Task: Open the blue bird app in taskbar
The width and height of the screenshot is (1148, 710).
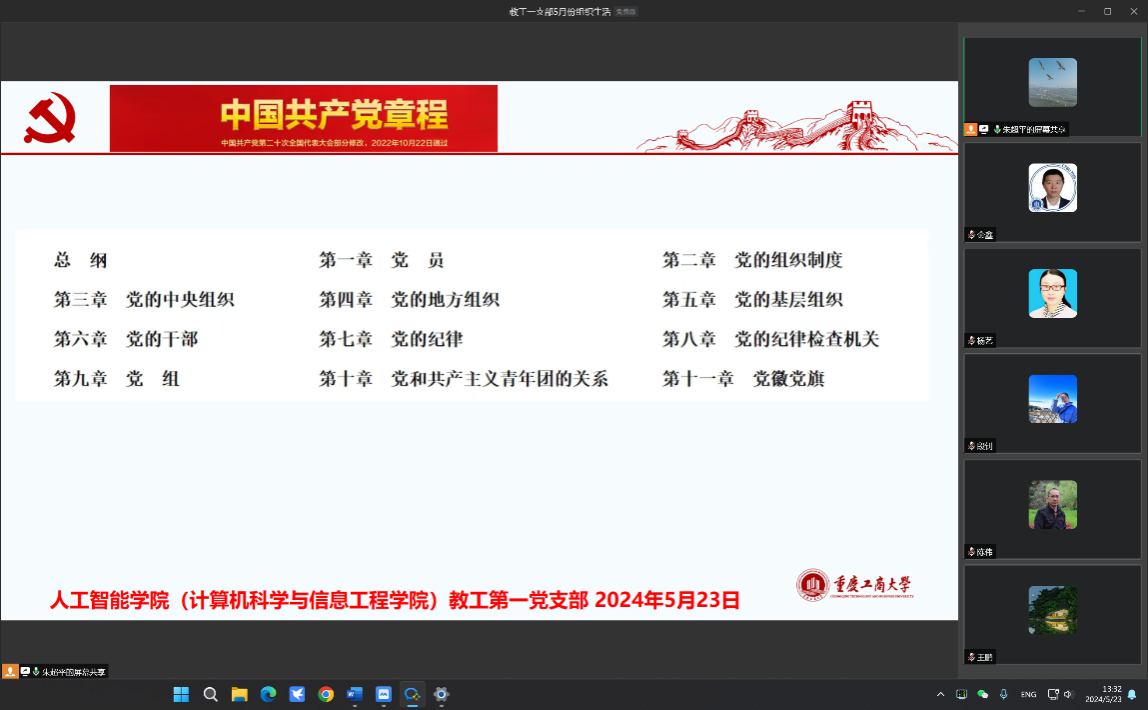Action: point(297,694)
